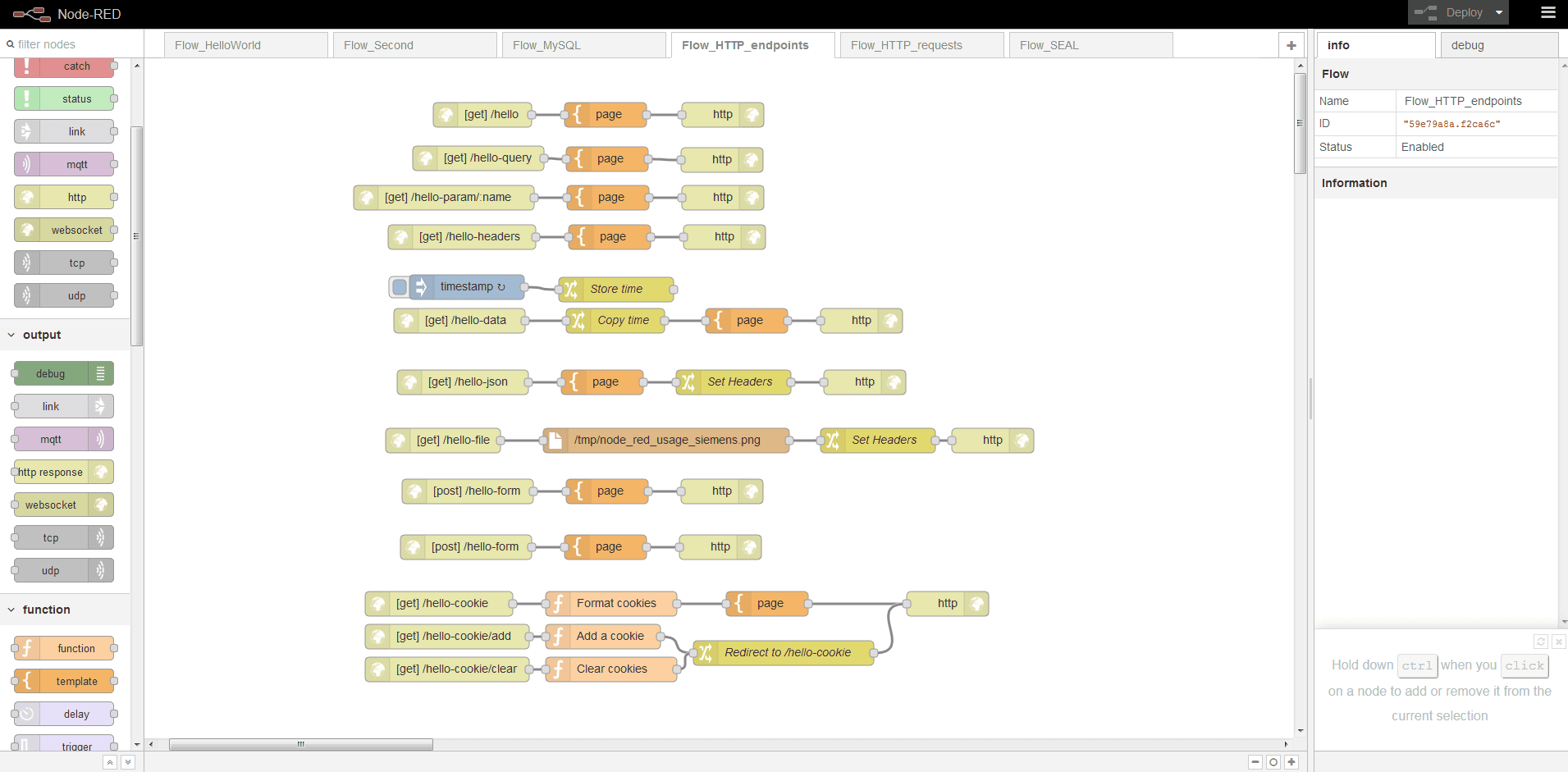Click the zoom in plus icon
This screenshot has width=1568, height=772.
click(x=1291, y=762)
